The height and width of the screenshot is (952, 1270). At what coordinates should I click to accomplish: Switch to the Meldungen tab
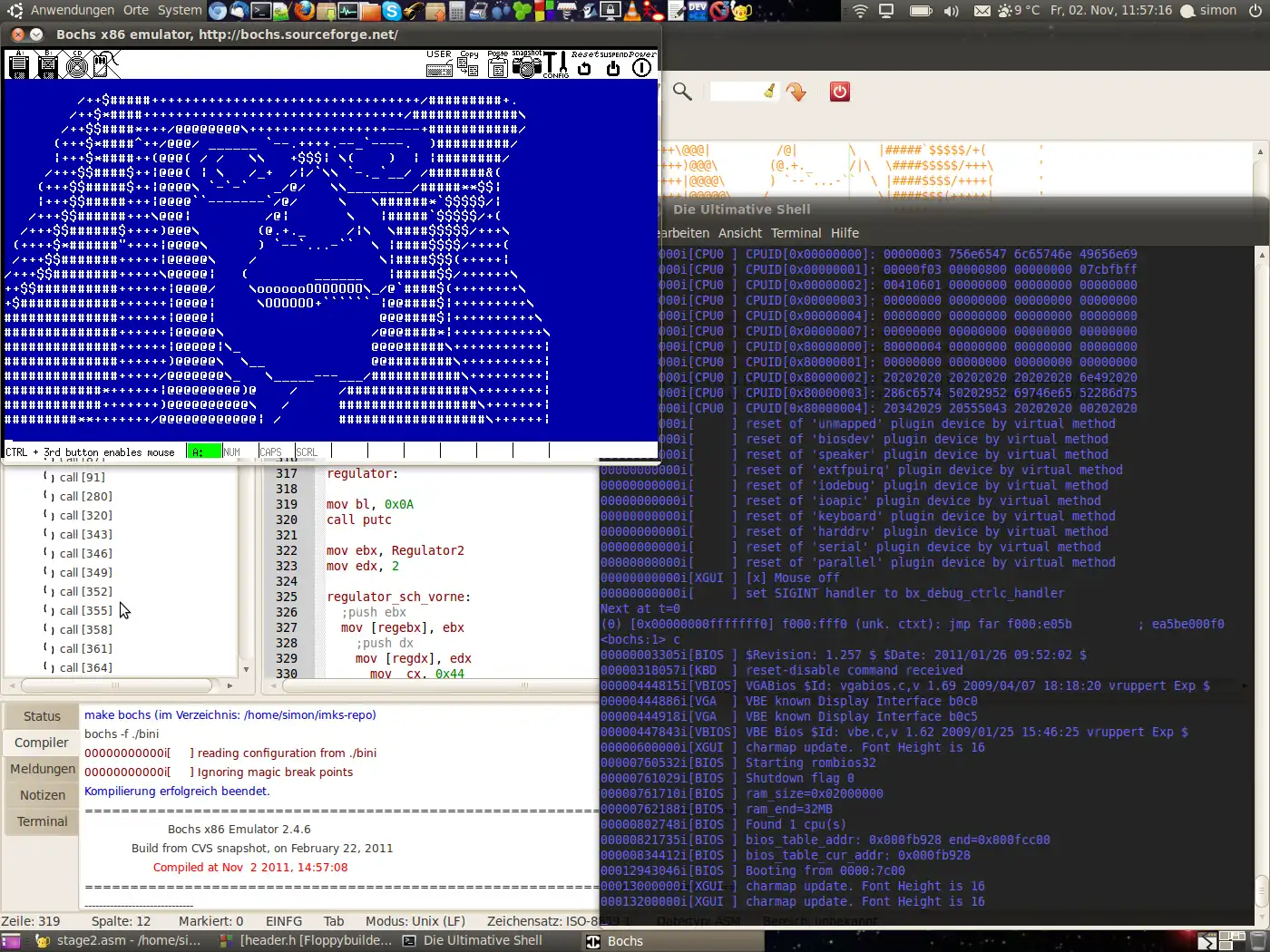pyautogui.click(x=42, y=769)
